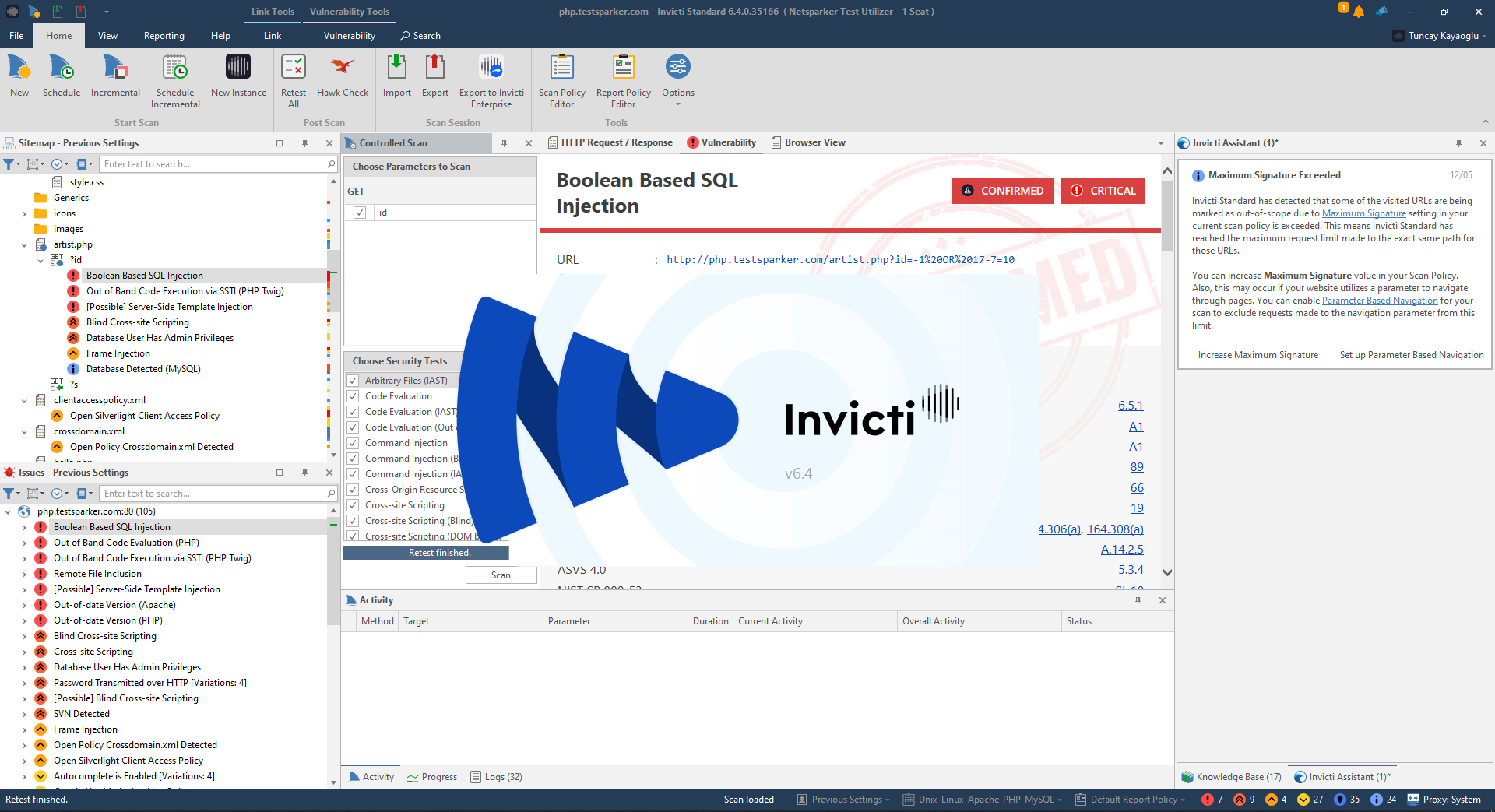Open Schedule Incremental scan

coord(175,81)
